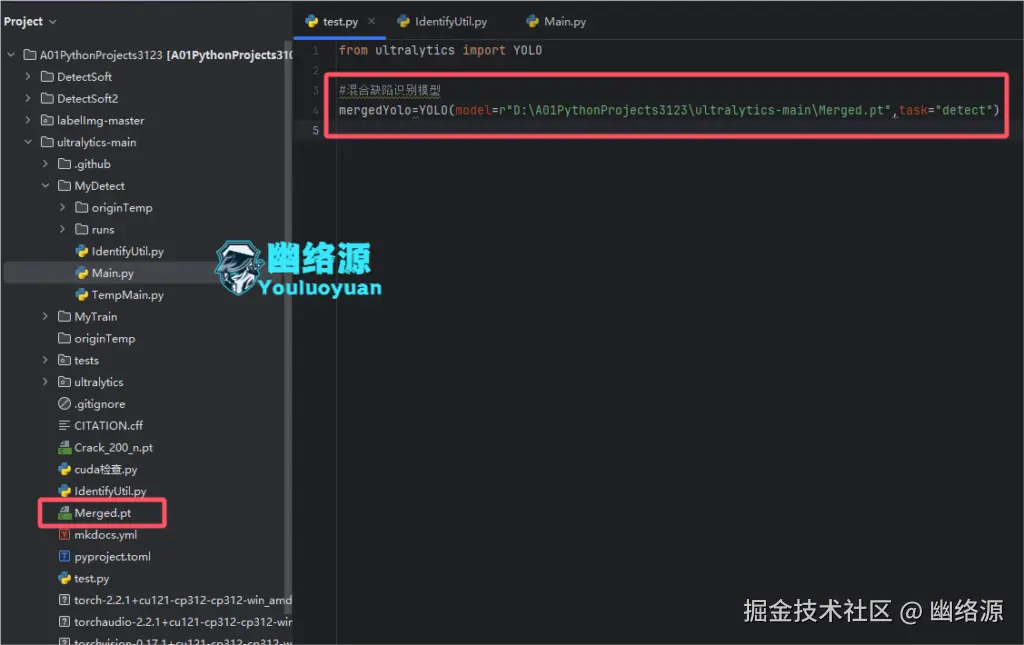The height and width of the screenshot is (645, 1024).
Task: Click the CITATION.cff file icon
Action: click(x=65, y=425)
